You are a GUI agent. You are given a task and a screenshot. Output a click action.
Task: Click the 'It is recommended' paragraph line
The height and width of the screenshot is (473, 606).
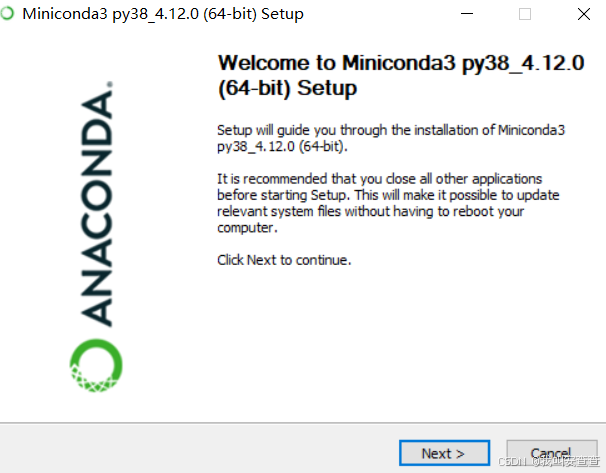click(x=380, y=179)
